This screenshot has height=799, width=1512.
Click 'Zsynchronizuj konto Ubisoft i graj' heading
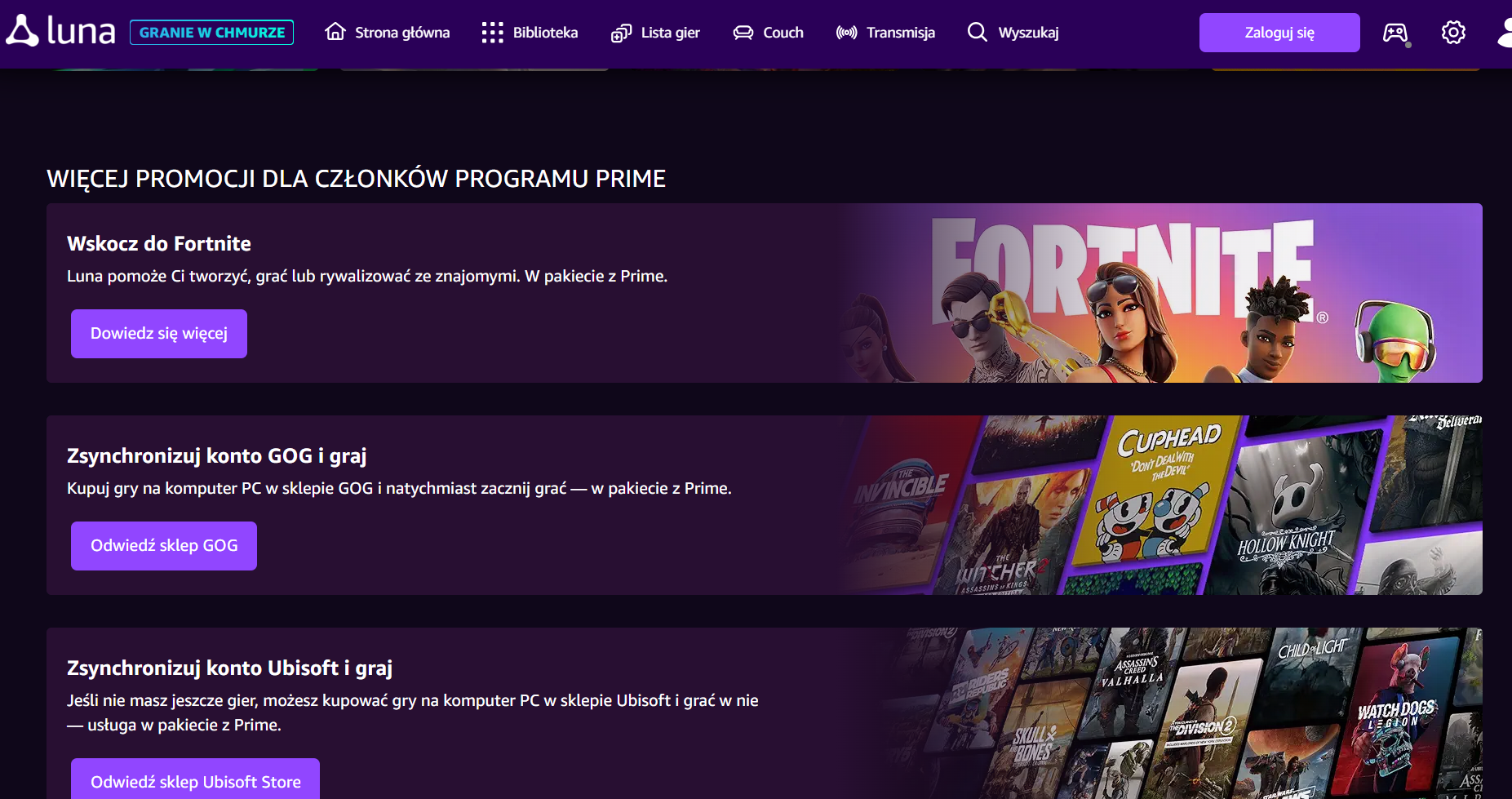pyautogui.click(x=229, y=668)
